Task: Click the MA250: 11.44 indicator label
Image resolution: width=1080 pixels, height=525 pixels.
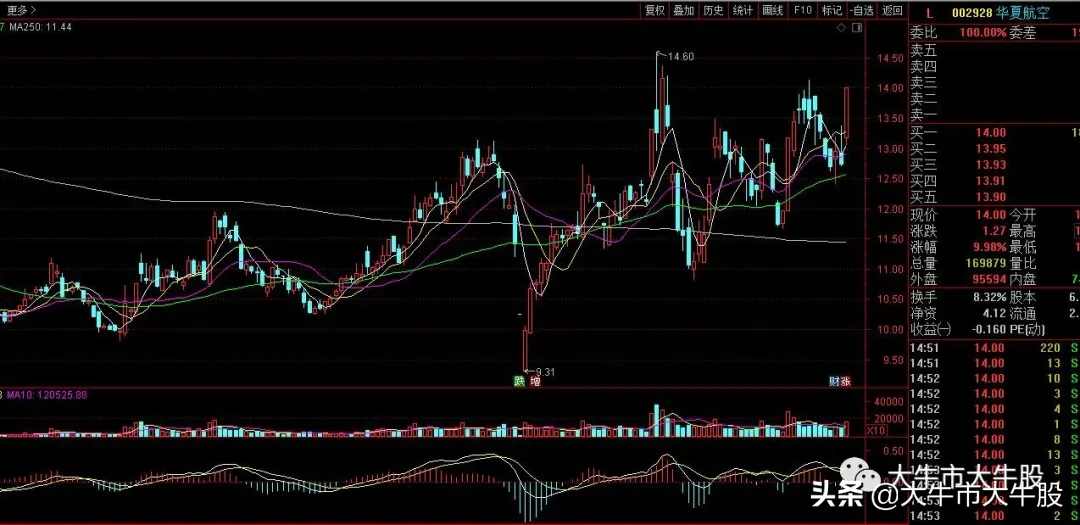Action: [41, 27]
